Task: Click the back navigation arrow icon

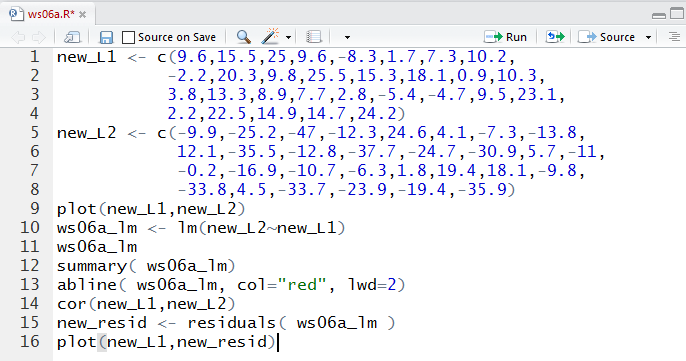Action: (x=18, y=37)
